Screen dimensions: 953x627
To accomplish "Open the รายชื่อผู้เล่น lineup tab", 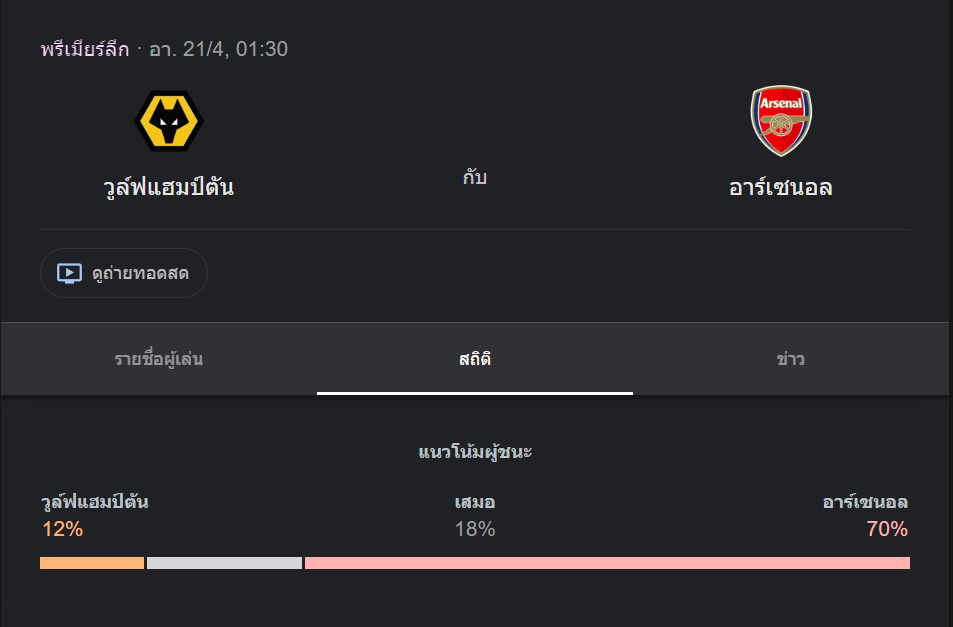I will pos(159,359).
